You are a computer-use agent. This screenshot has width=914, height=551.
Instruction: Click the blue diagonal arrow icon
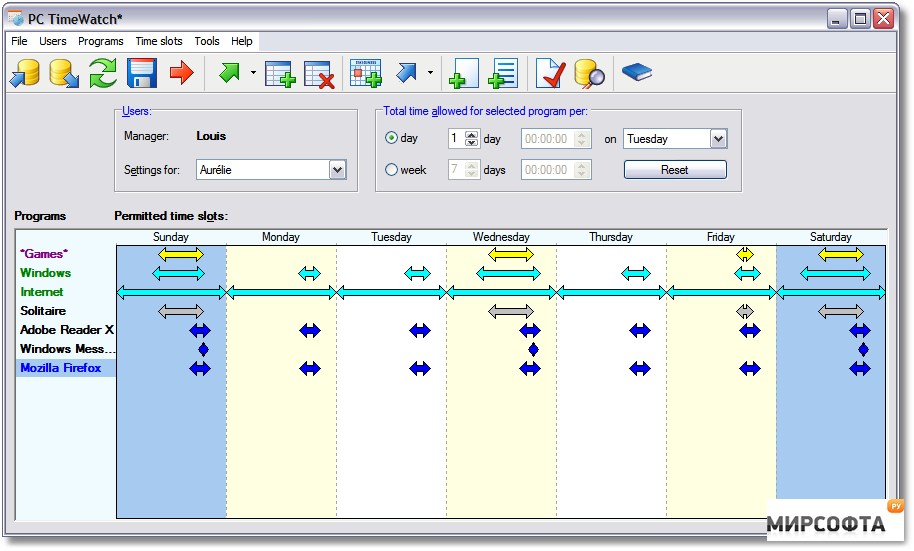[x=406, y=73]
